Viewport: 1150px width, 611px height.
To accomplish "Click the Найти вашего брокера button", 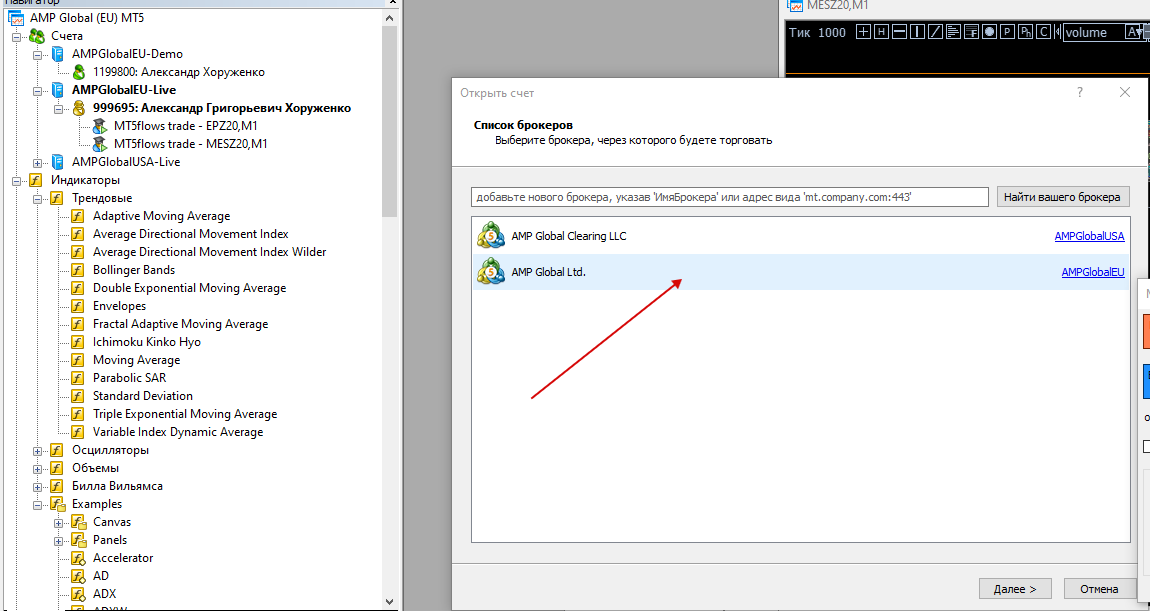I will coord(1062,197).
